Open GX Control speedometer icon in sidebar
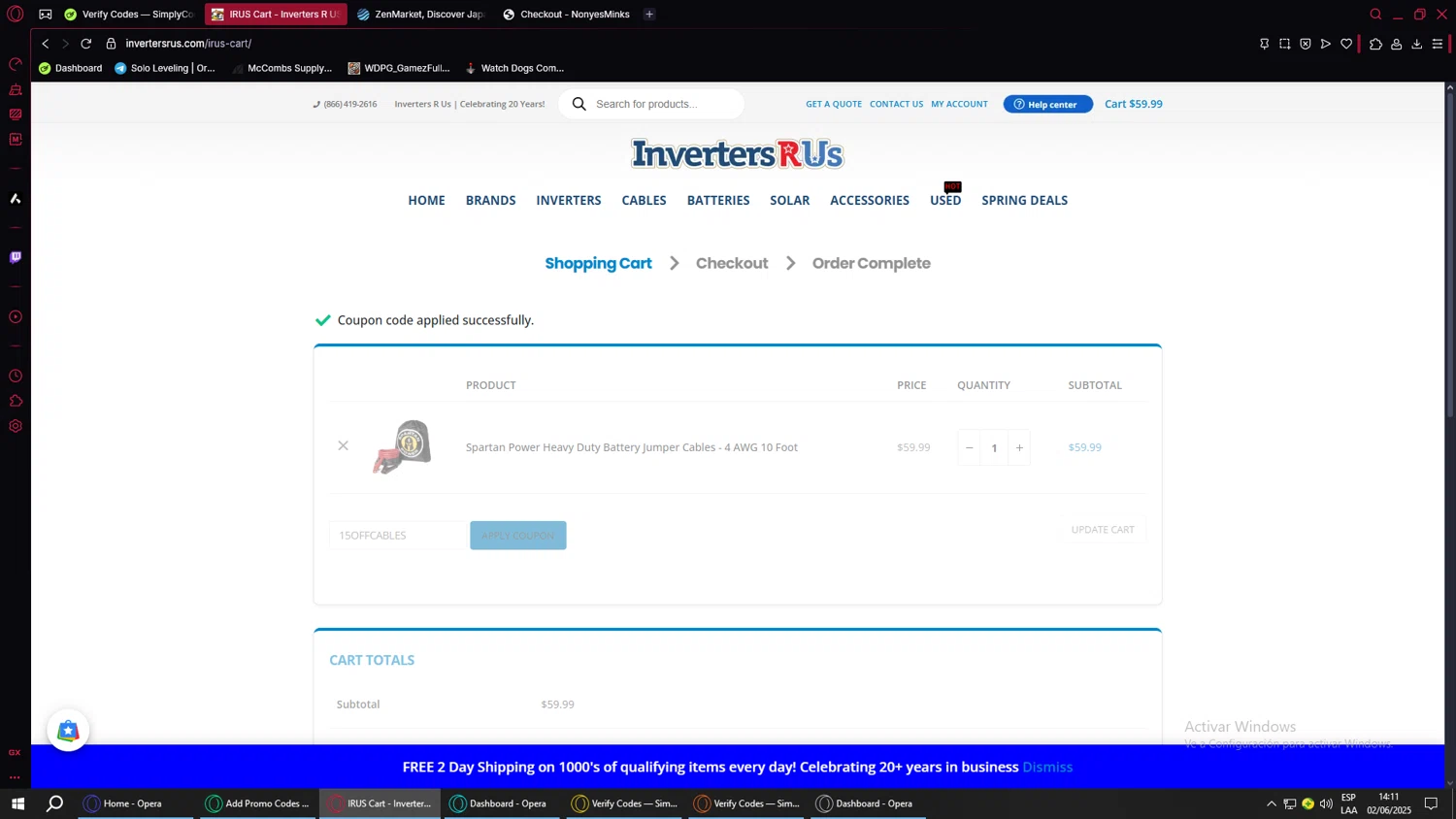Viewport: 1456px width, 819px height. click(x=15, y=64)
